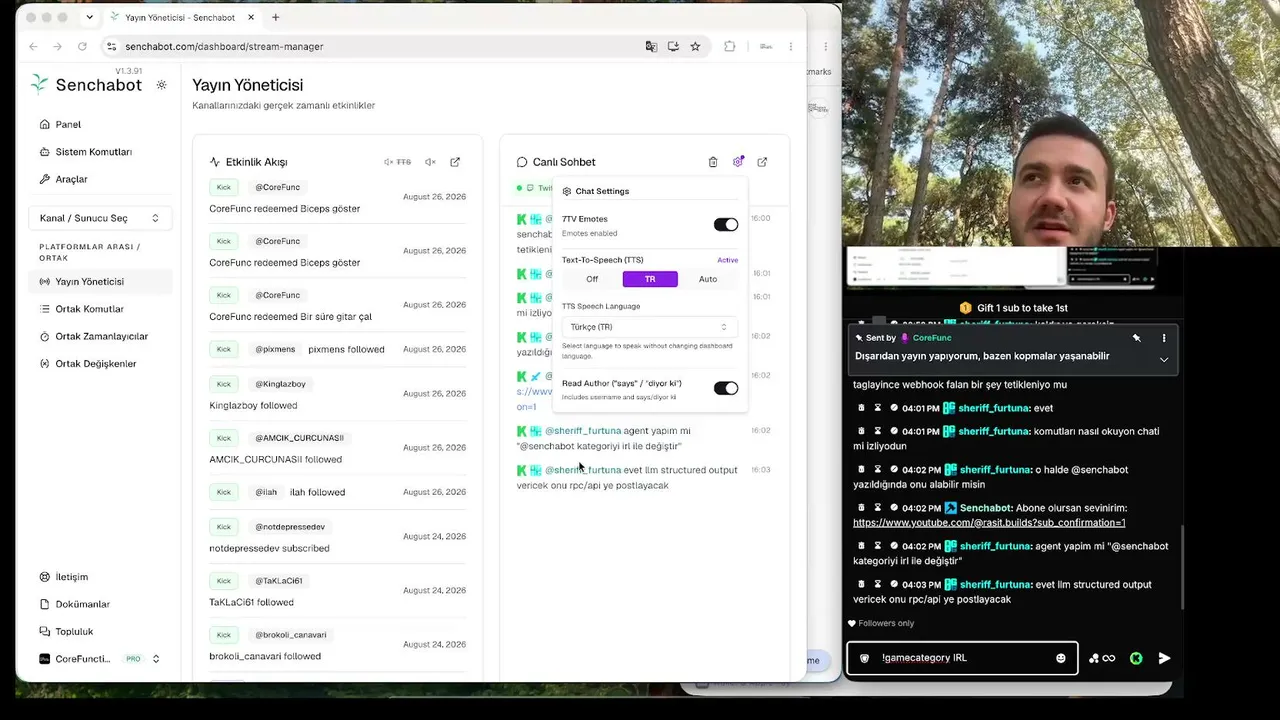Click 'Gift 1 sub to take 1st' banner
The width and height of the screenshot is (1280, 720).
[x=1013, y=308]
